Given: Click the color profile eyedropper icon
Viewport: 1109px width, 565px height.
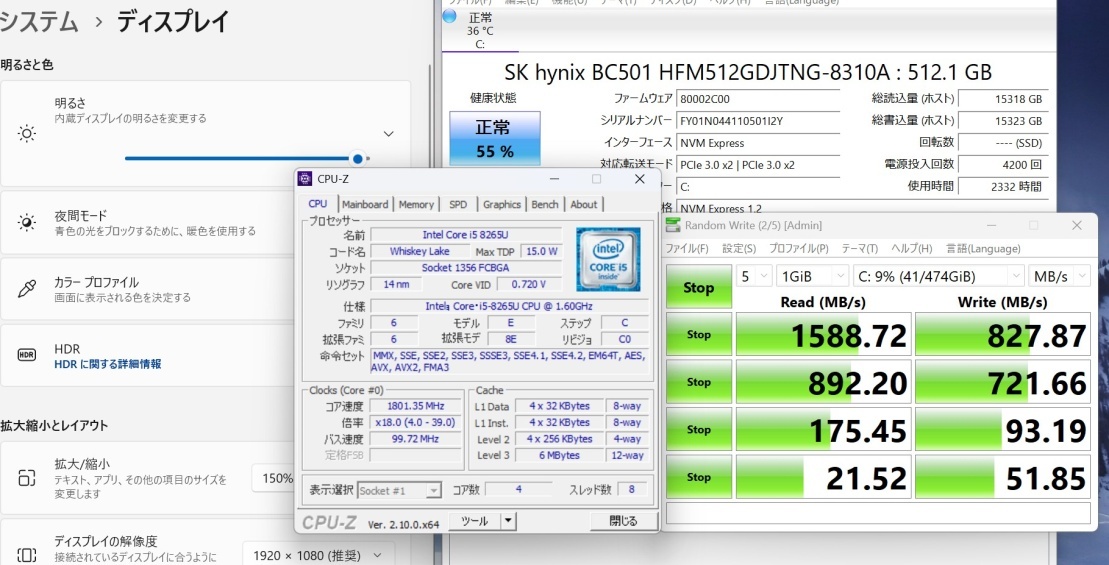Looking at the screenshot, I should click(27, 289).
